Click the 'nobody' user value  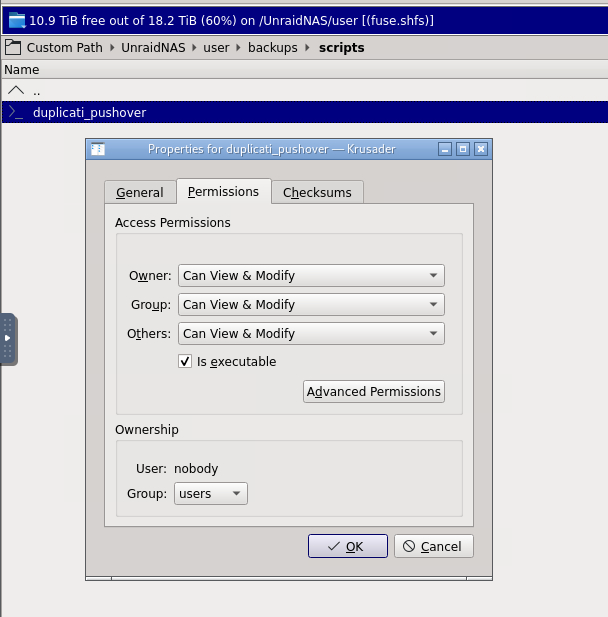coord(196,469)
